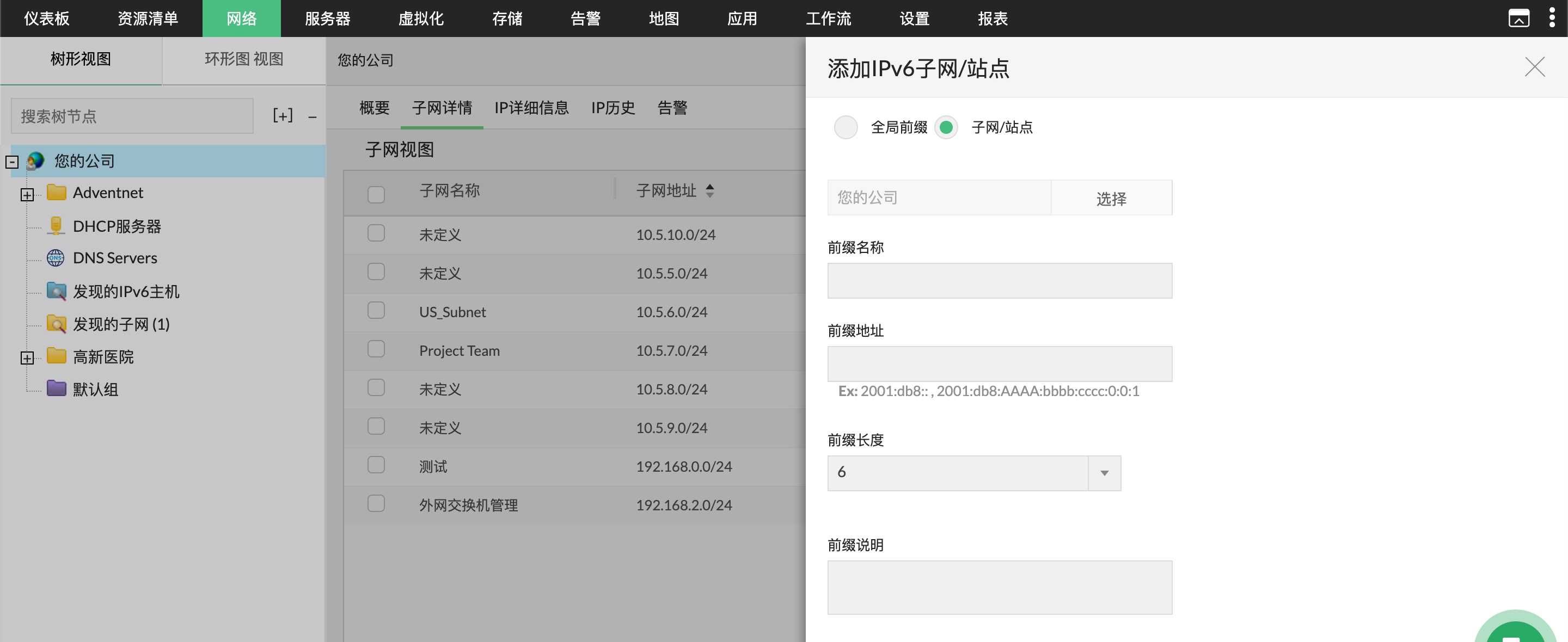1568x642 pixels.
Task: Click the DNS Servers globe icon
Action: (56, 258)
